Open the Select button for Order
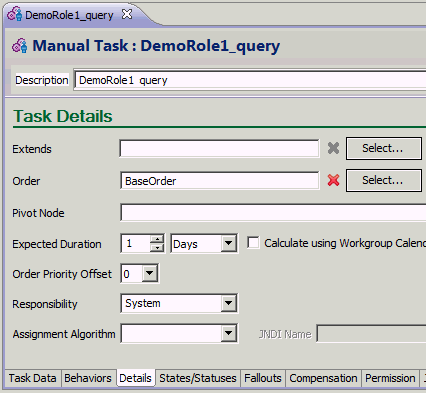Image resolution: width=426 pixels, height=393 pixels. 383,180
